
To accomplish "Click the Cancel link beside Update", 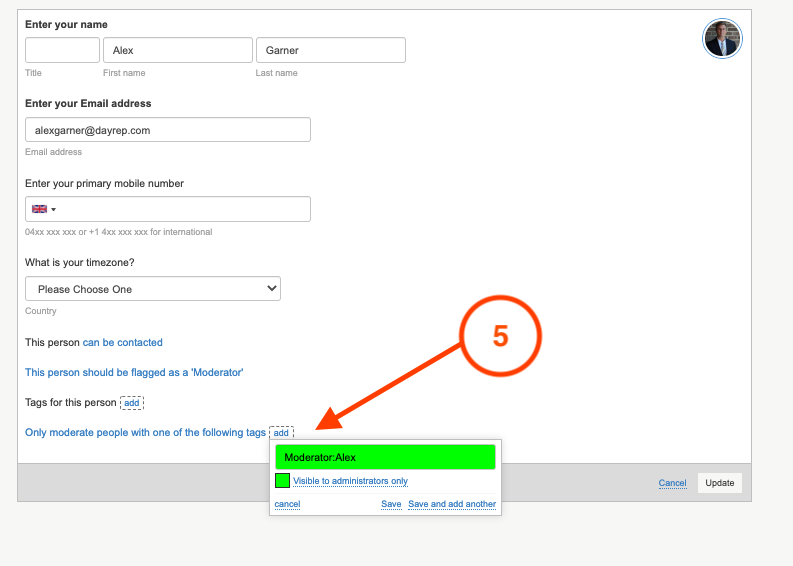I will click(x=672, y=483).
